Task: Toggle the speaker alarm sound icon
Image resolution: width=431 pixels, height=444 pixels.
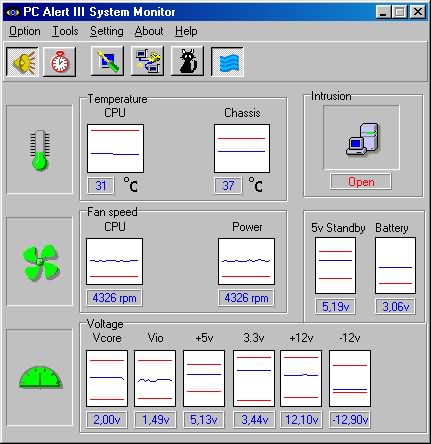Action: pyautogui.click(x=22, y=62)
